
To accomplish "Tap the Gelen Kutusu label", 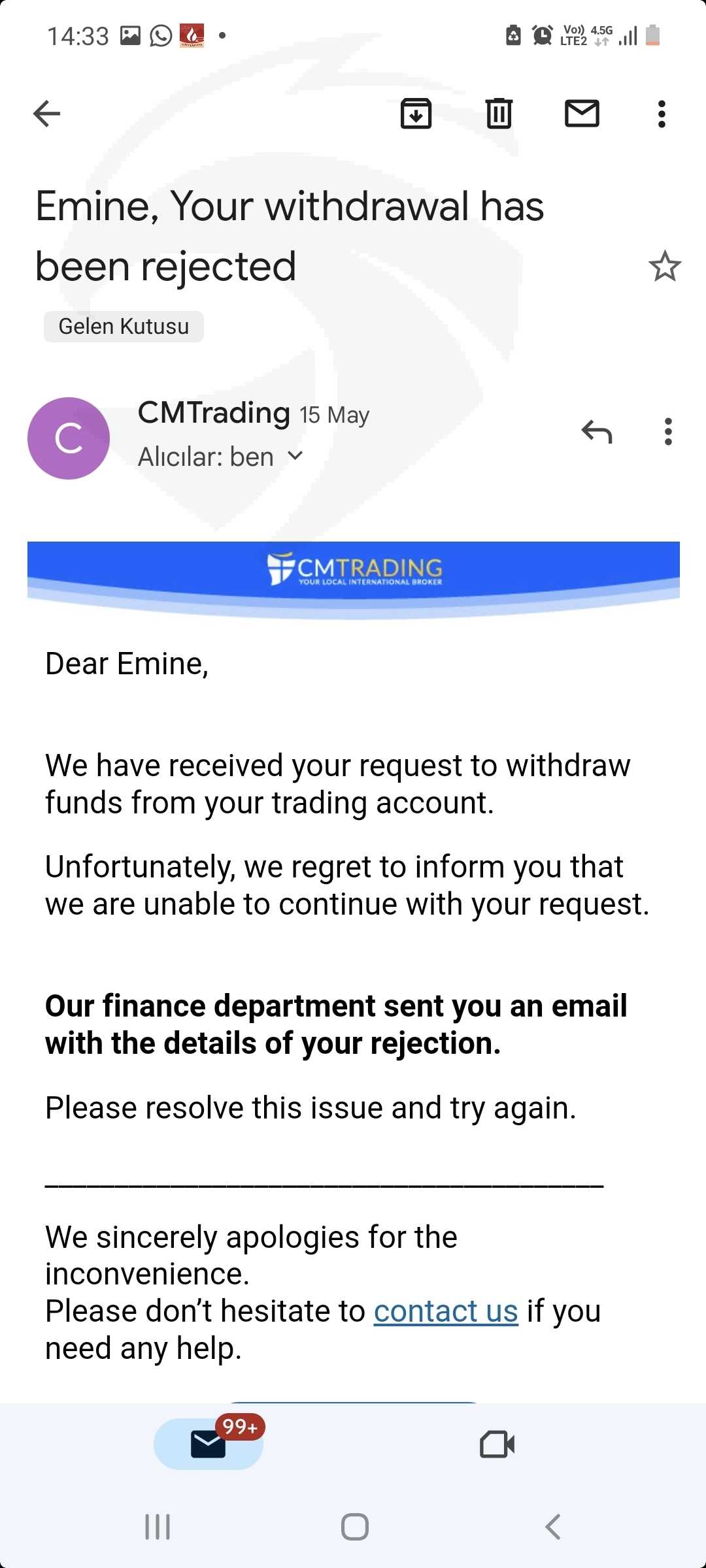I will (x=124, y=326).
